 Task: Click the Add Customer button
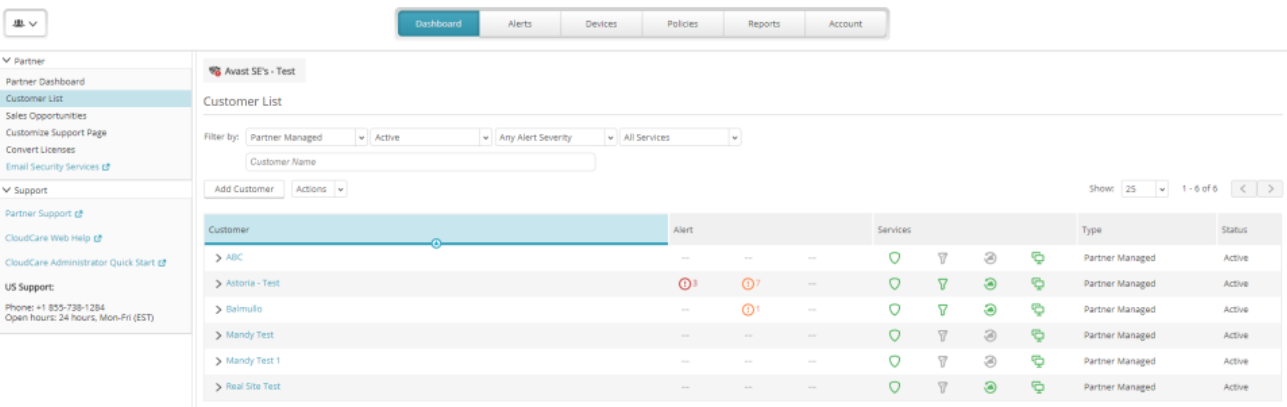pos(244,189)
